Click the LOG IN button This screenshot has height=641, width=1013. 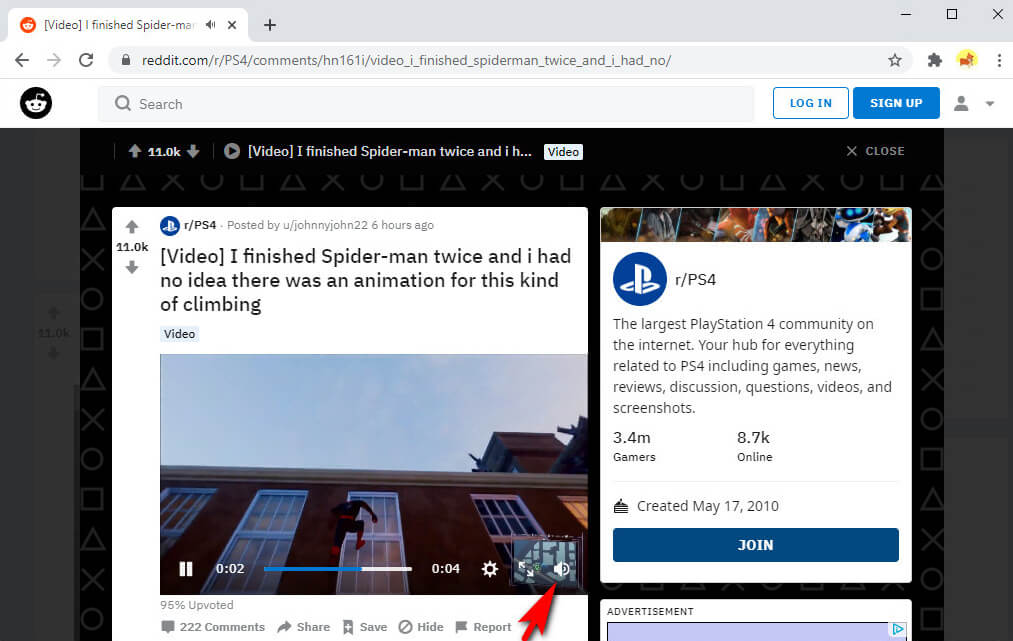(x=810, y=103)
